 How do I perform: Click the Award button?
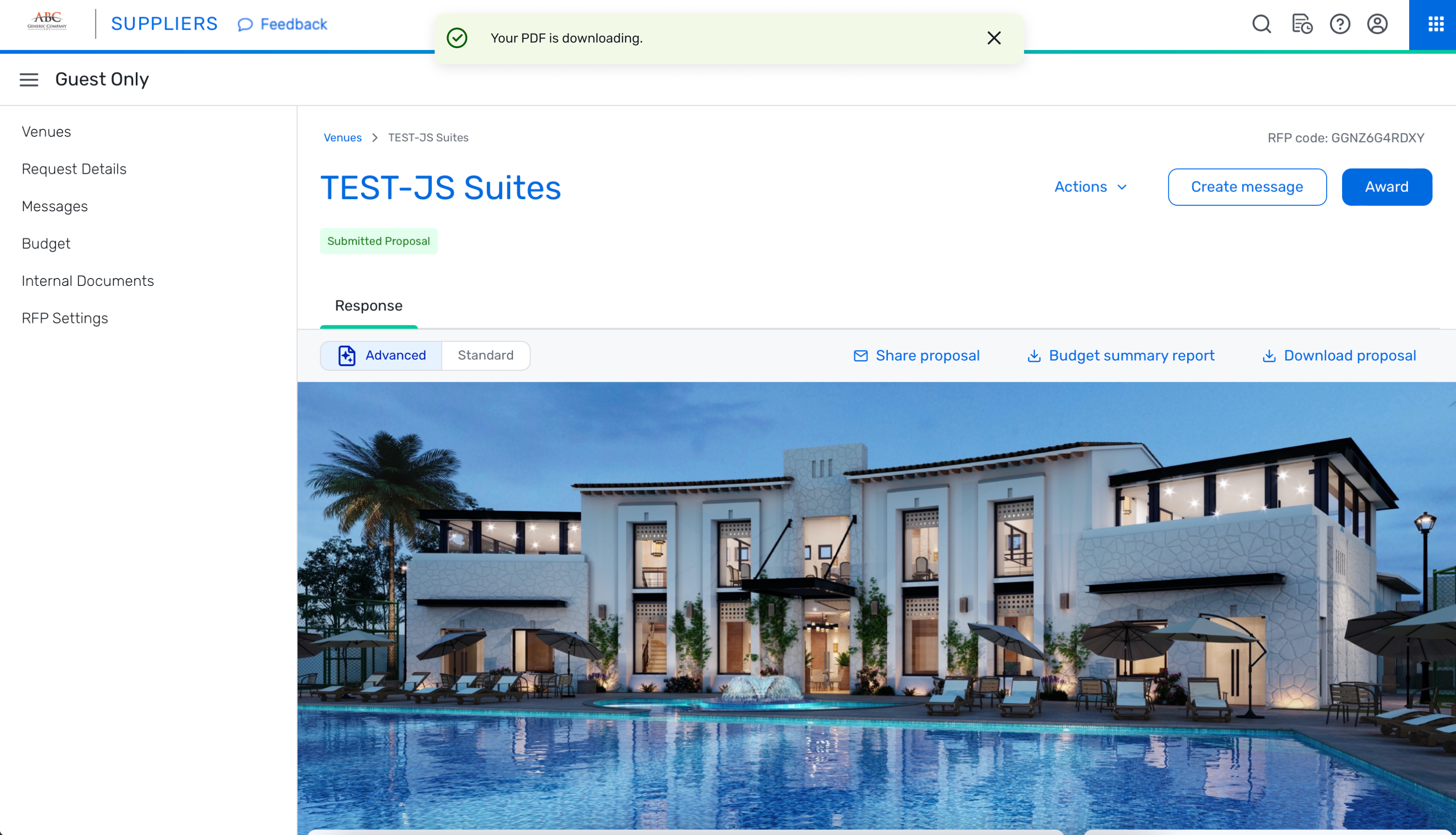[x=1386, y=187]
